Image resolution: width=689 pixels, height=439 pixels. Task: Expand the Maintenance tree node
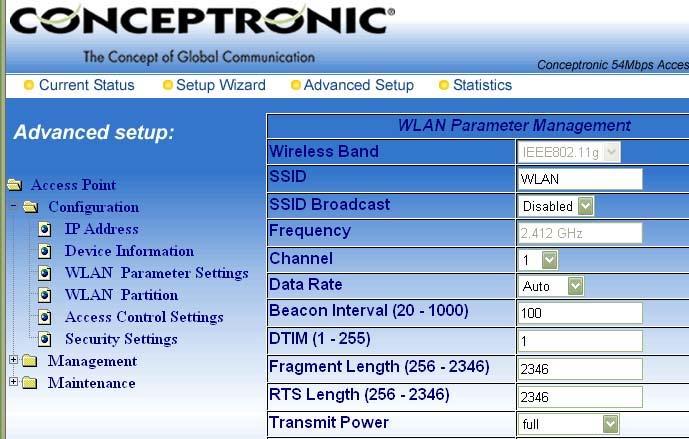tap(13, 381)
